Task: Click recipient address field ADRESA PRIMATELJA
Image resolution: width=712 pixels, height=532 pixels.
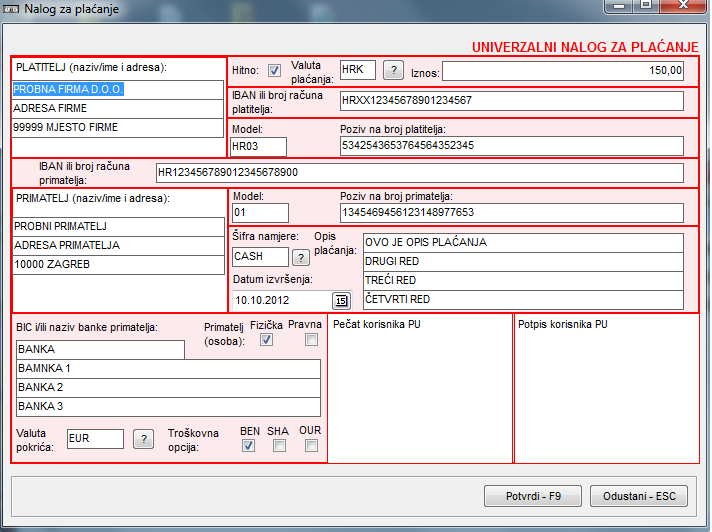Action: coord(119,246)
